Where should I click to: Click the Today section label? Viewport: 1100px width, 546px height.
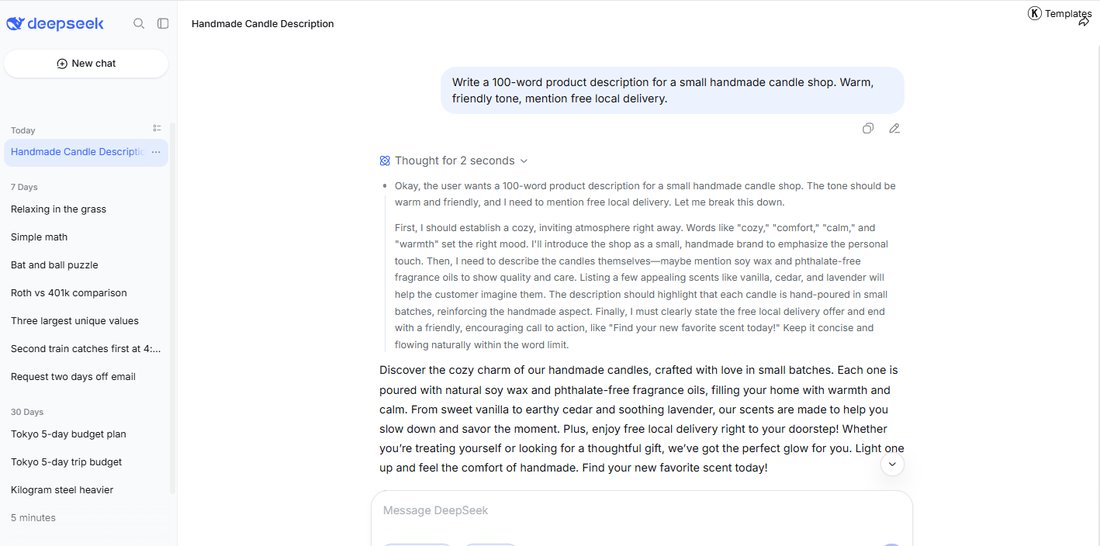tap(23, 131)
